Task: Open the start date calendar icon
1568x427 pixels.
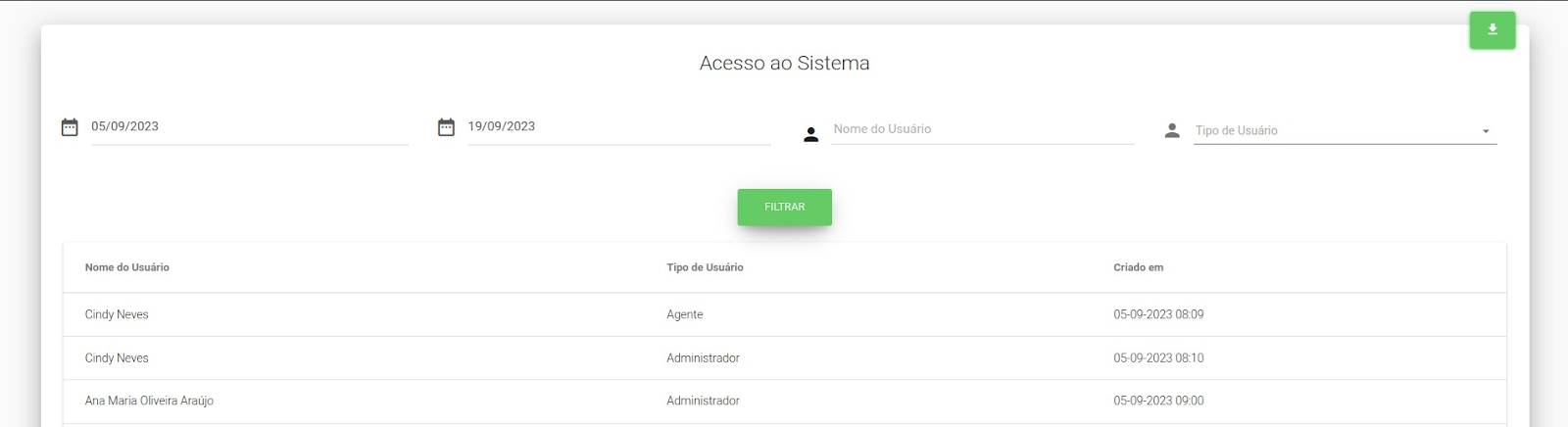Action: pos(70,127)
